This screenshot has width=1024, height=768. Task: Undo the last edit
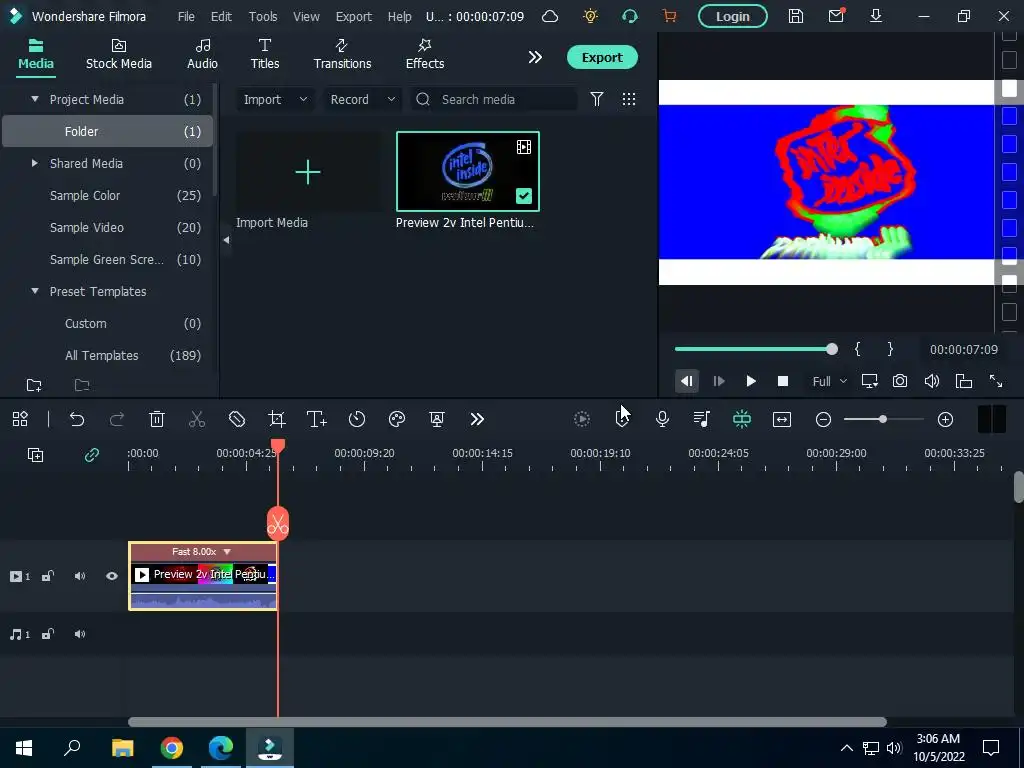(x=77, y=419)
